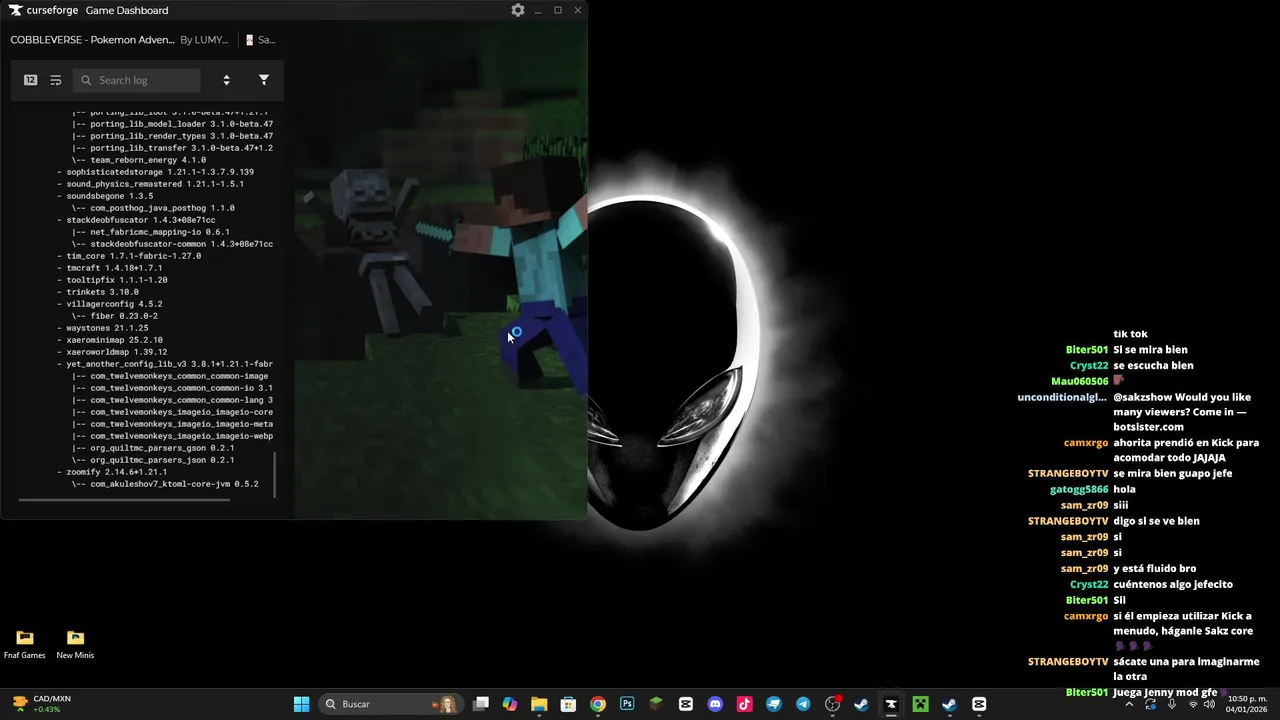1280x720 pixels.
Task: Open the Windows Start menu
Action: point(301,704)
